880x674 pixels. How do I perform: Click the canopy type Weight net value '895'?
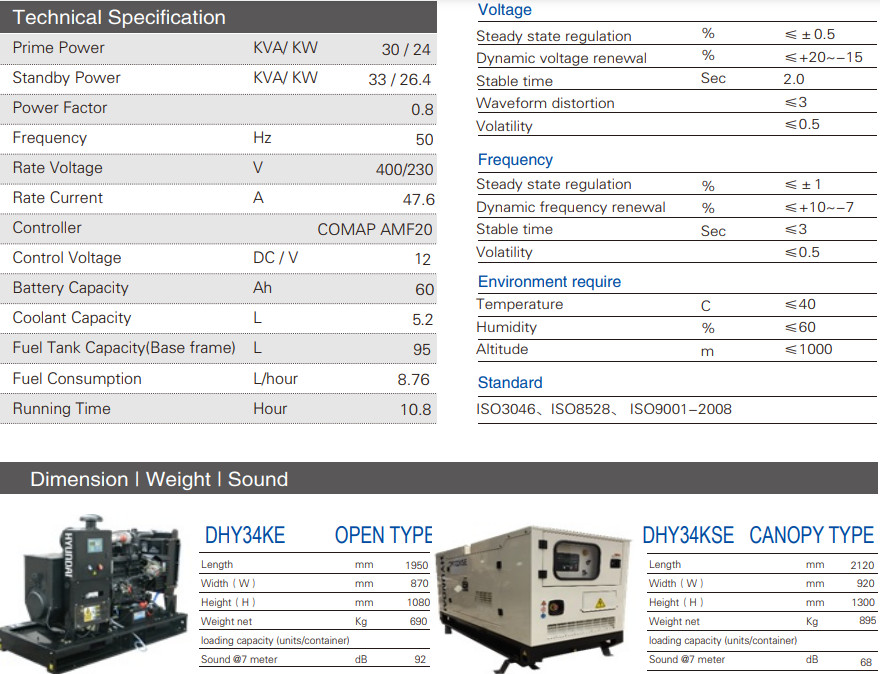867,621
